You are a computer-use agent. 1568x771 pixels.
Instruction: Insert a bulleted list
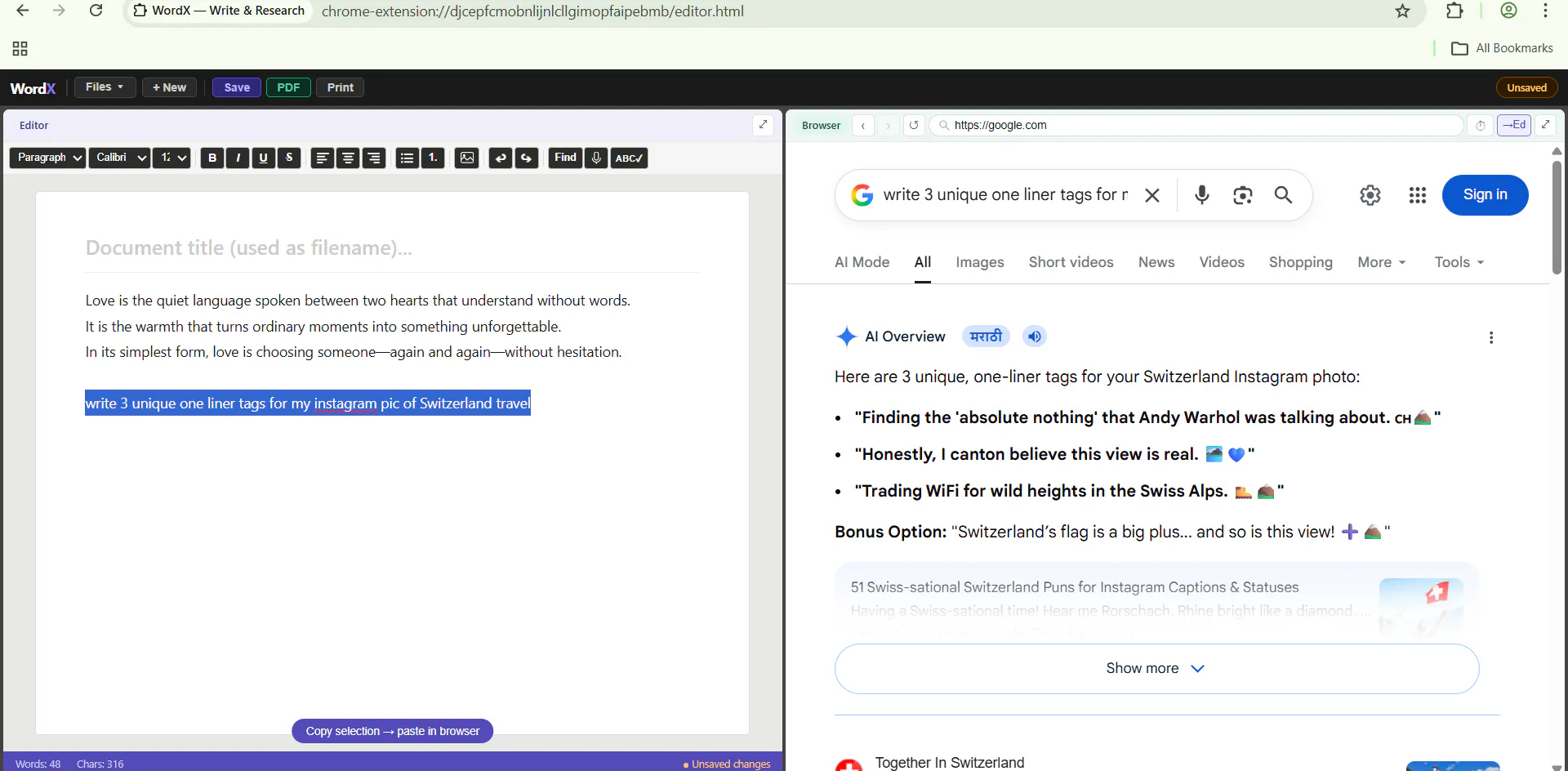[x=407, y=158]
